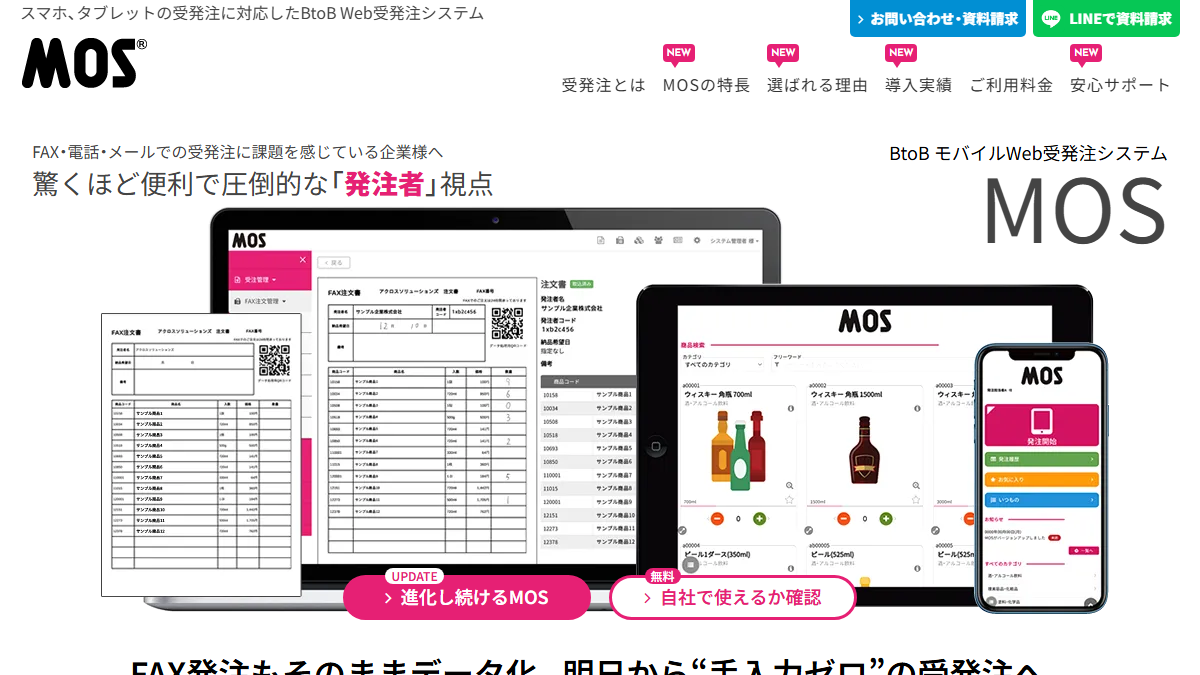Open the システム管理者 dropdown on the laptop
This screenshot has height=675, width=1200.
pos(734,241)
